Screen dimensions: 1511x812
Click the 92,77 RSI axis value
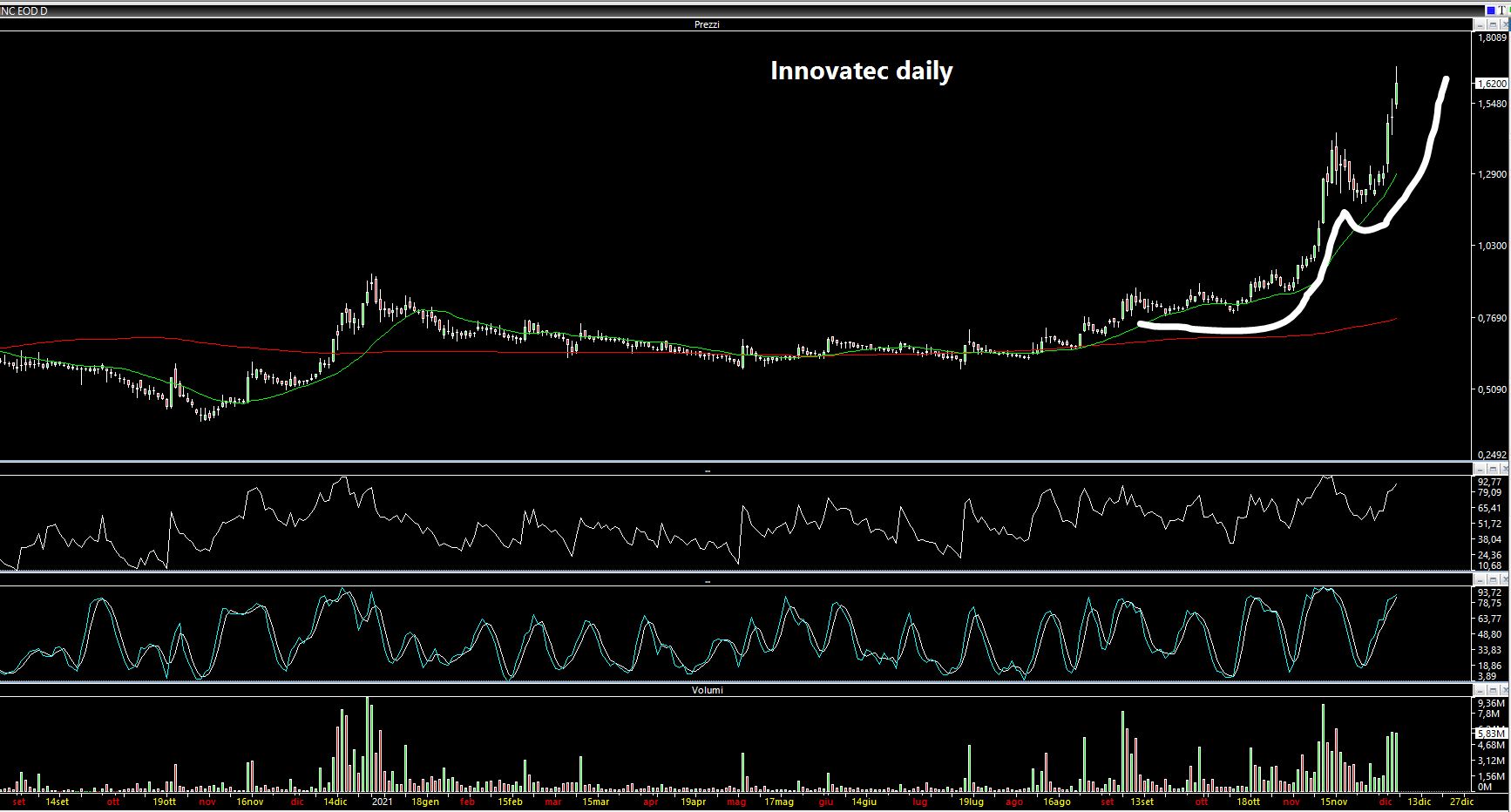tap(1489, 482)
